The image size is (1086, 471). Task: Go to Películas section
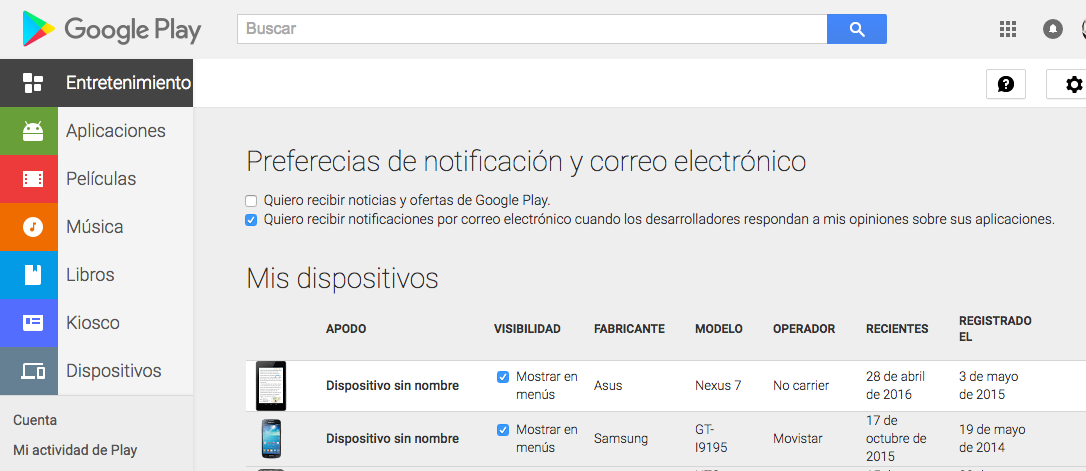101,179
